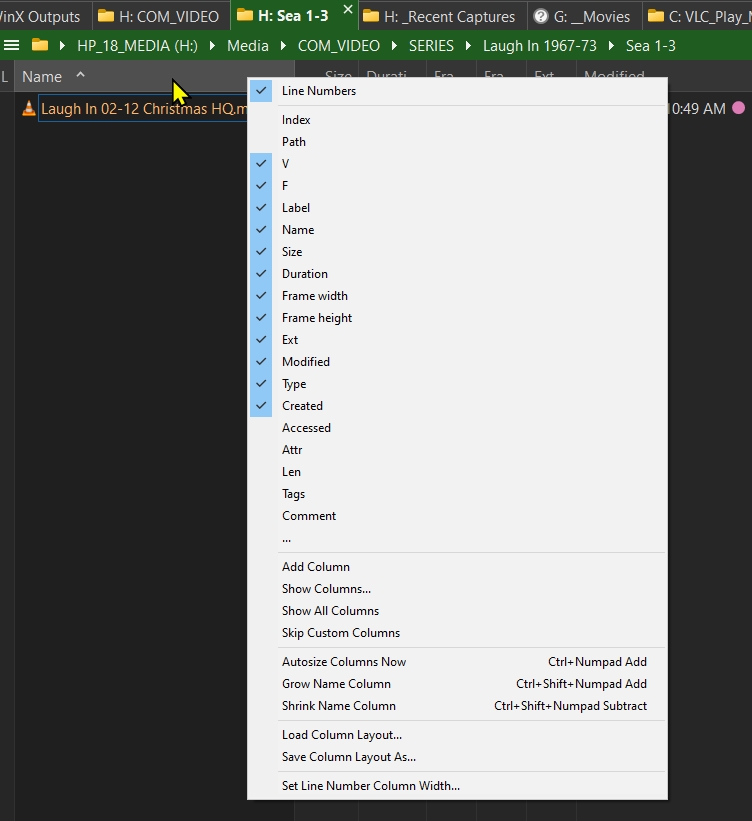Enable the Accessed column

(x=458, y=428)
